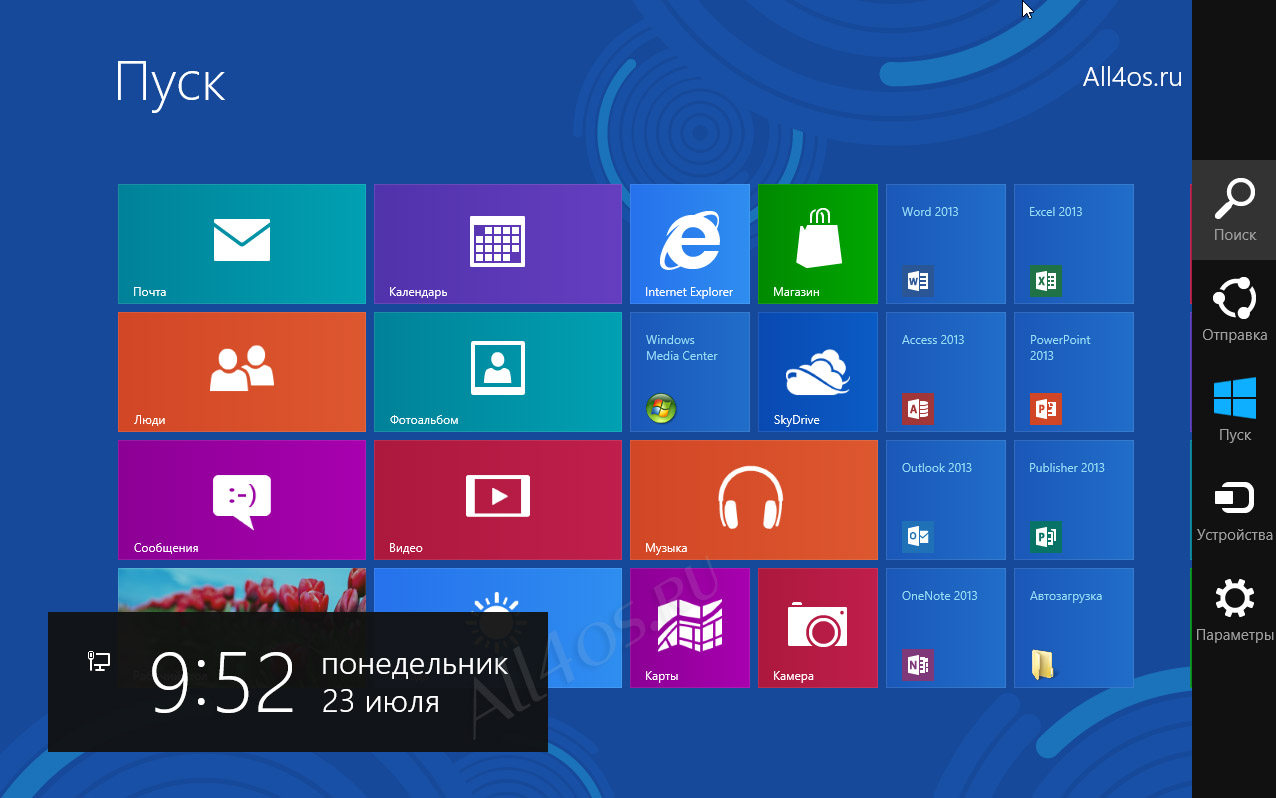This screenshot has height=798, width=1276.
Task: Open the Видео video tile
Action: [498, 500]
